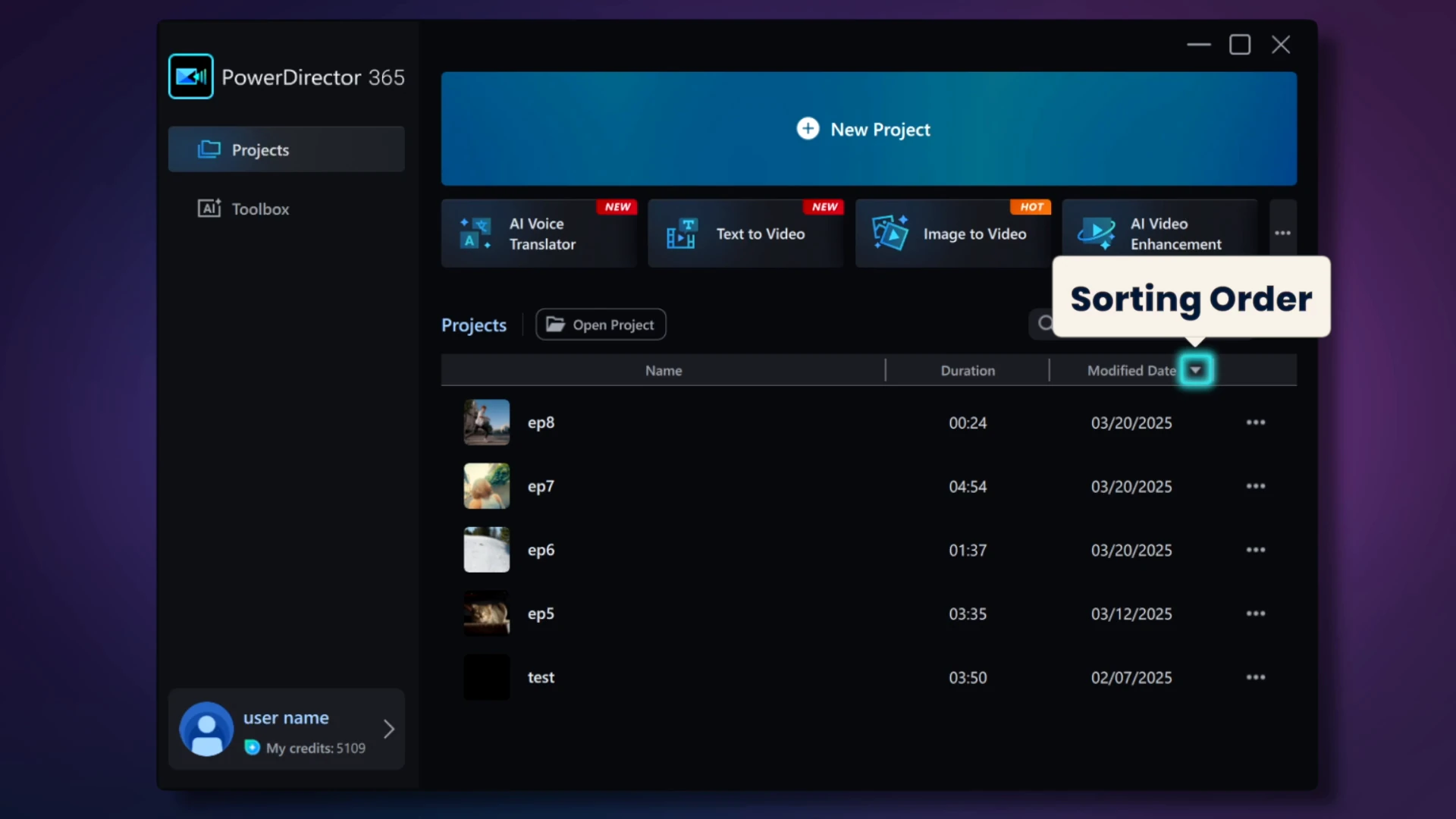Screen dimensions: 1456x819
Task: Show more AI tools via ellipsis
Action: [x=1282, y=234]
